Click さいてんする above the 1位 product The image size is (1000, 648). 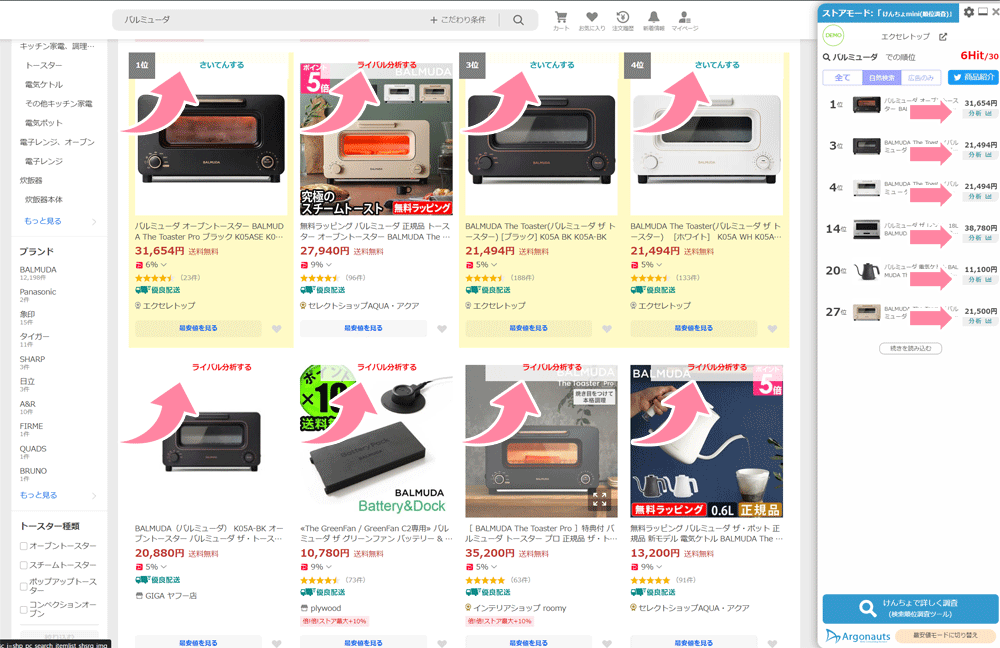(x=222, y=65)
